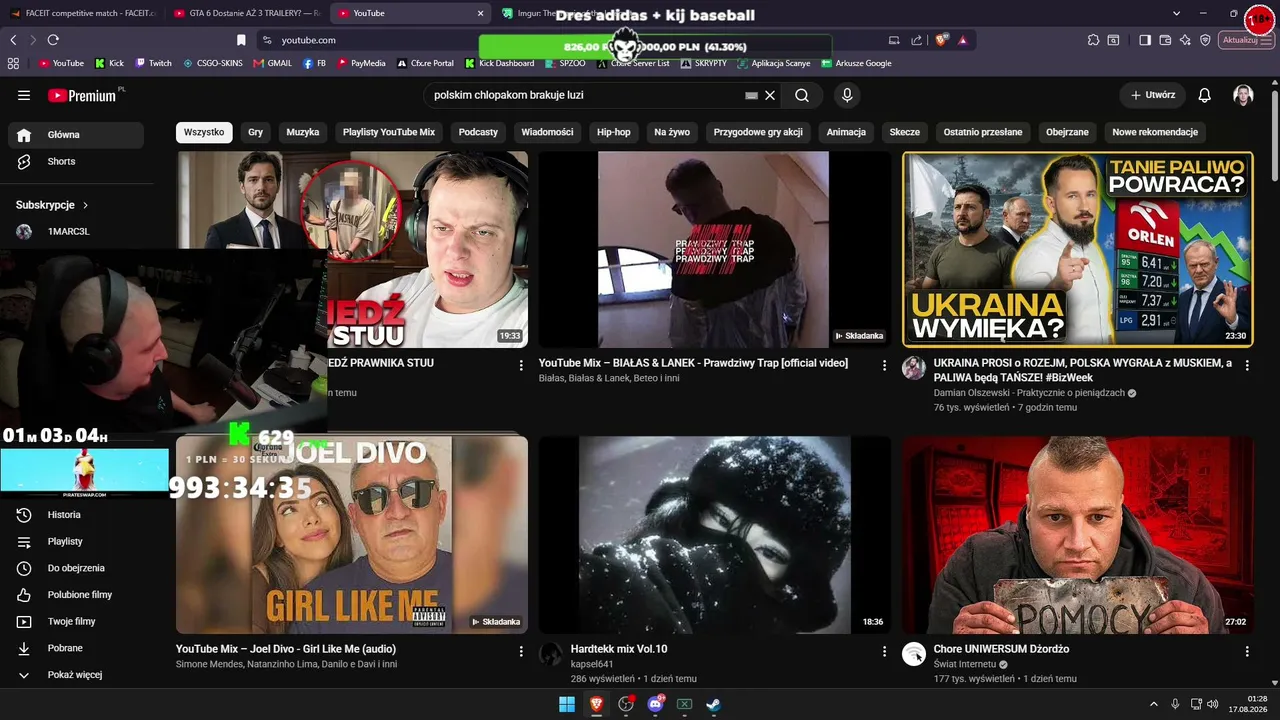Open the Brave Wallet toolbar icon
Image resolution: width=1280 pixels, height=720 pixels.
click(1165, 40)
